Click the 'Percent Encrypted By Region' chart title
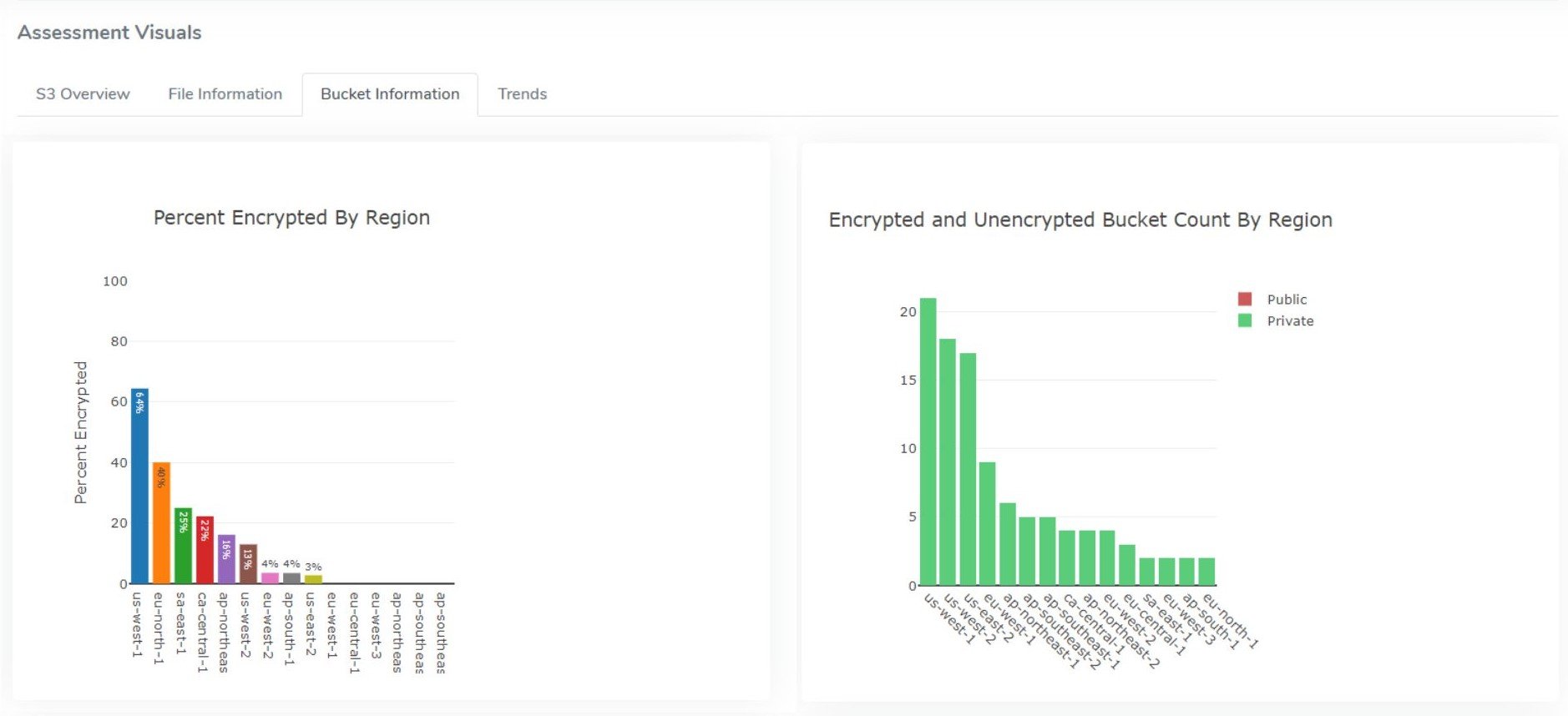 (291, 218)
